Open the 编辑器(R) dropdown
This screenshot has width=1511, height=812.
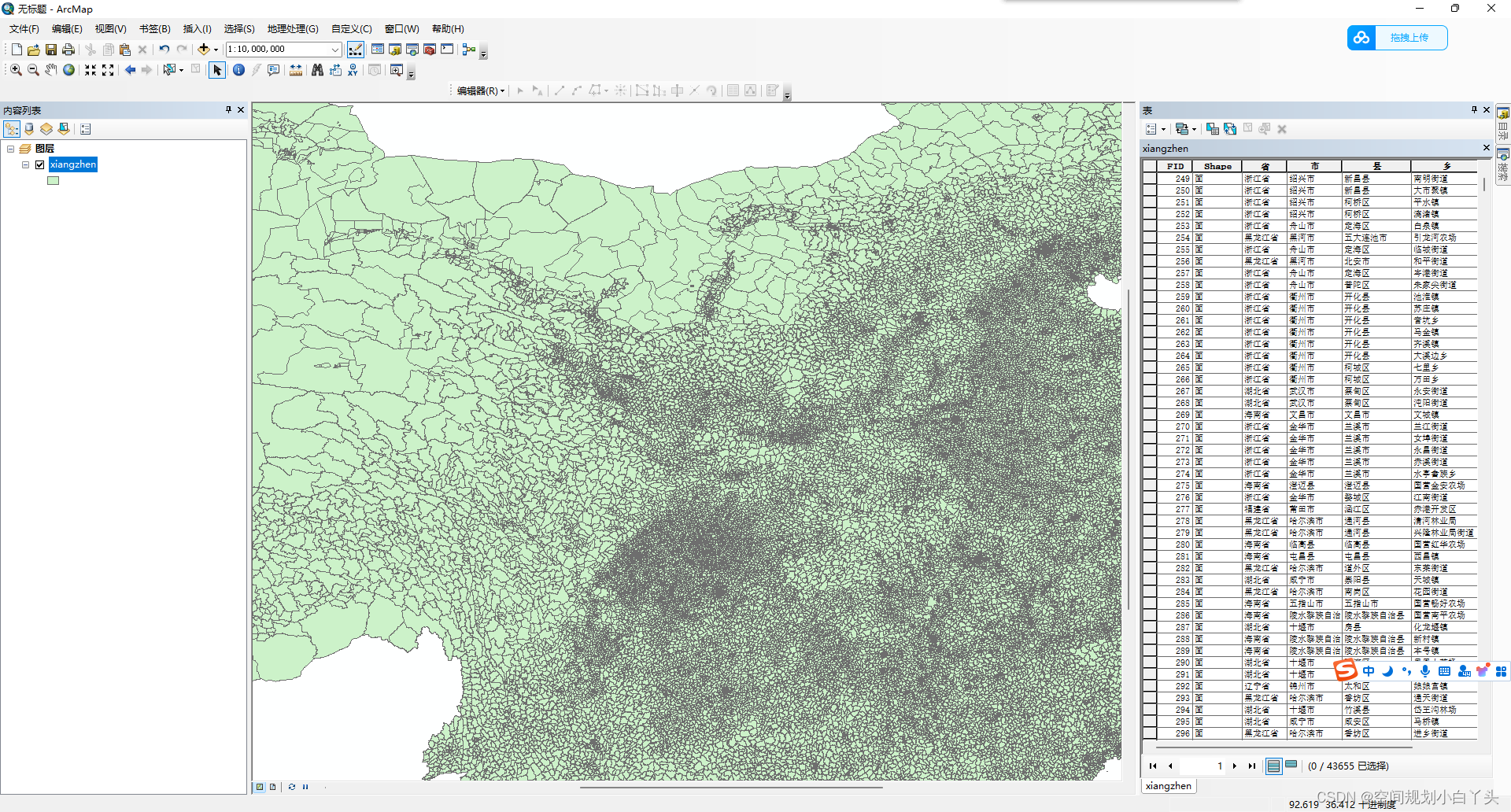tap(481, 90)
